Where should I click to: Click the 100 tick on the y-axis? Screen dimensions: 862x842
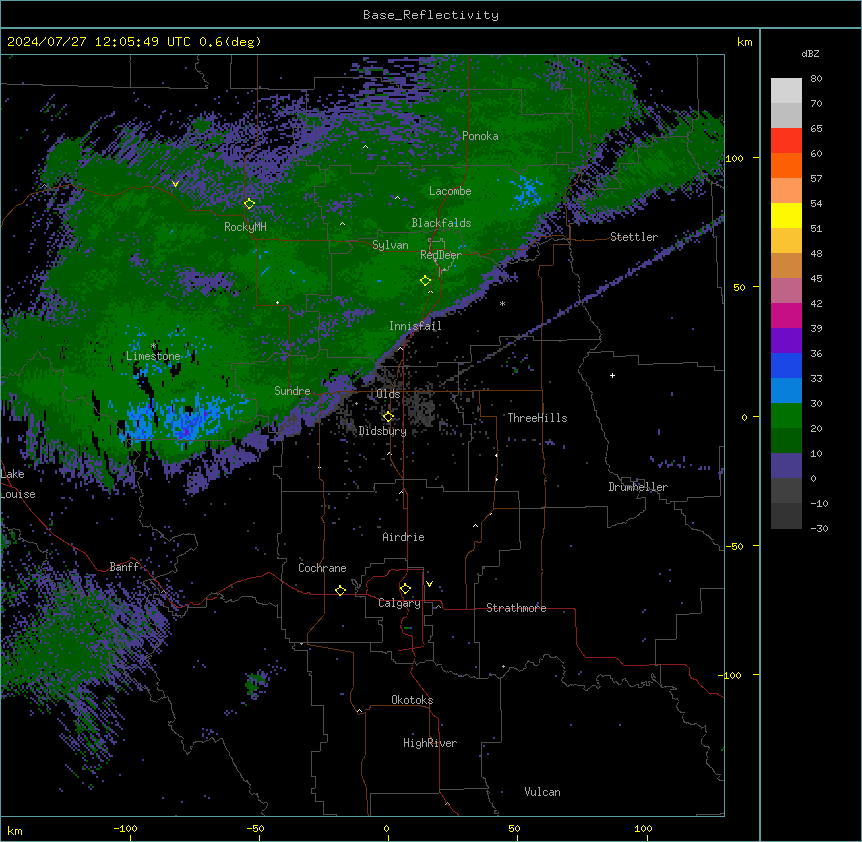(734, 159)
